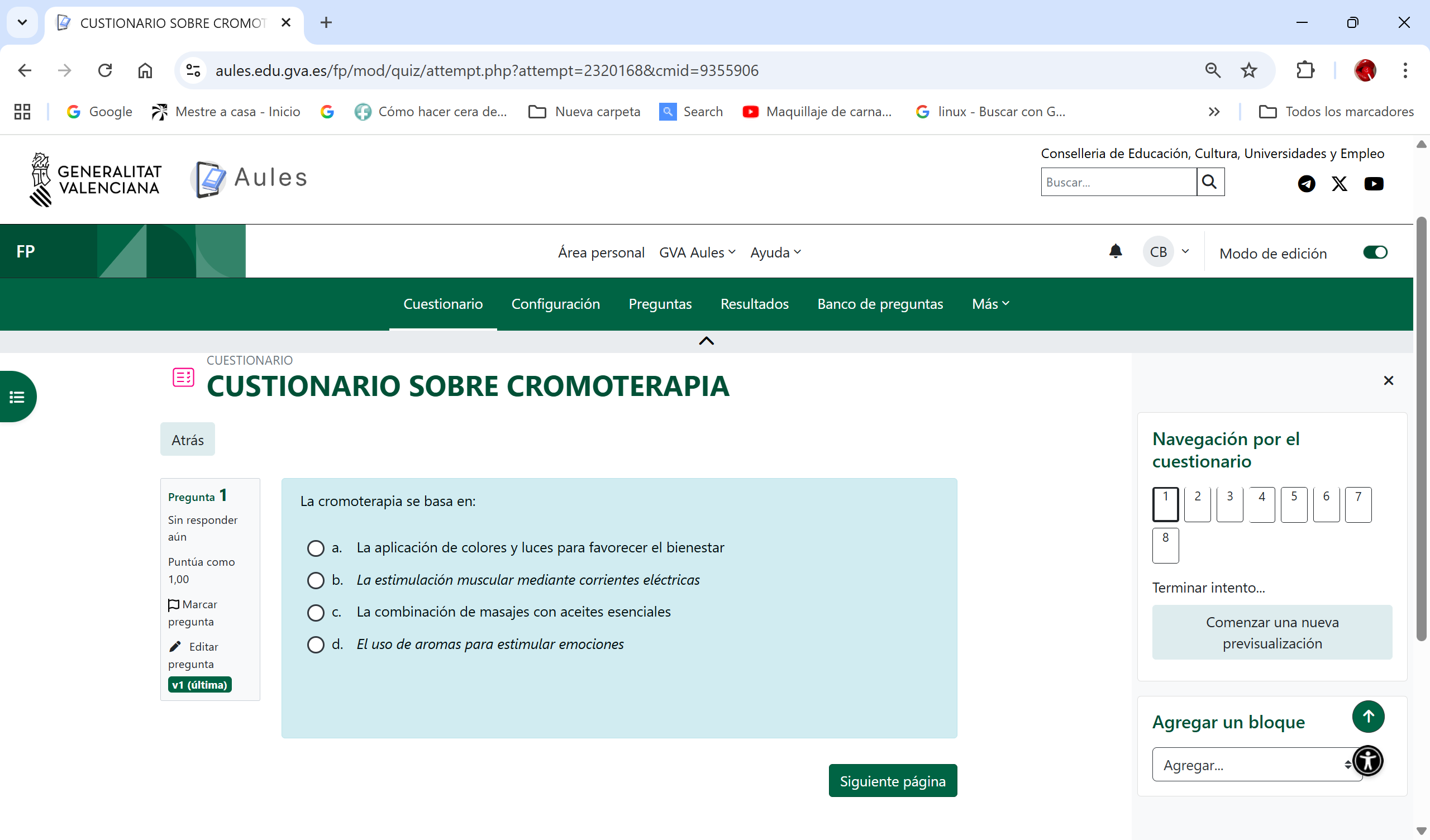Click the accessibility widget icon
Screen dimensions: 1430x840
coord(1367,761)
